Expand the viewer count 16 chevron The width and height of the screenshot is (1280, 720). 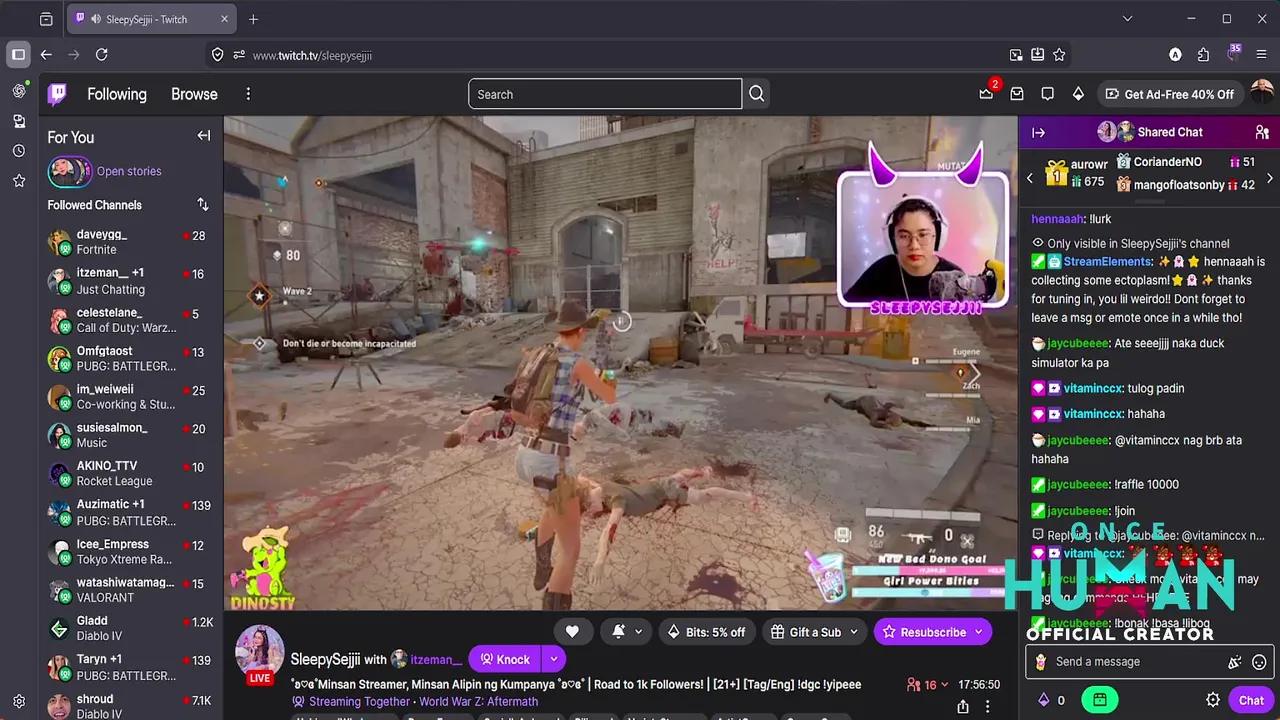[x=945, y=685]
